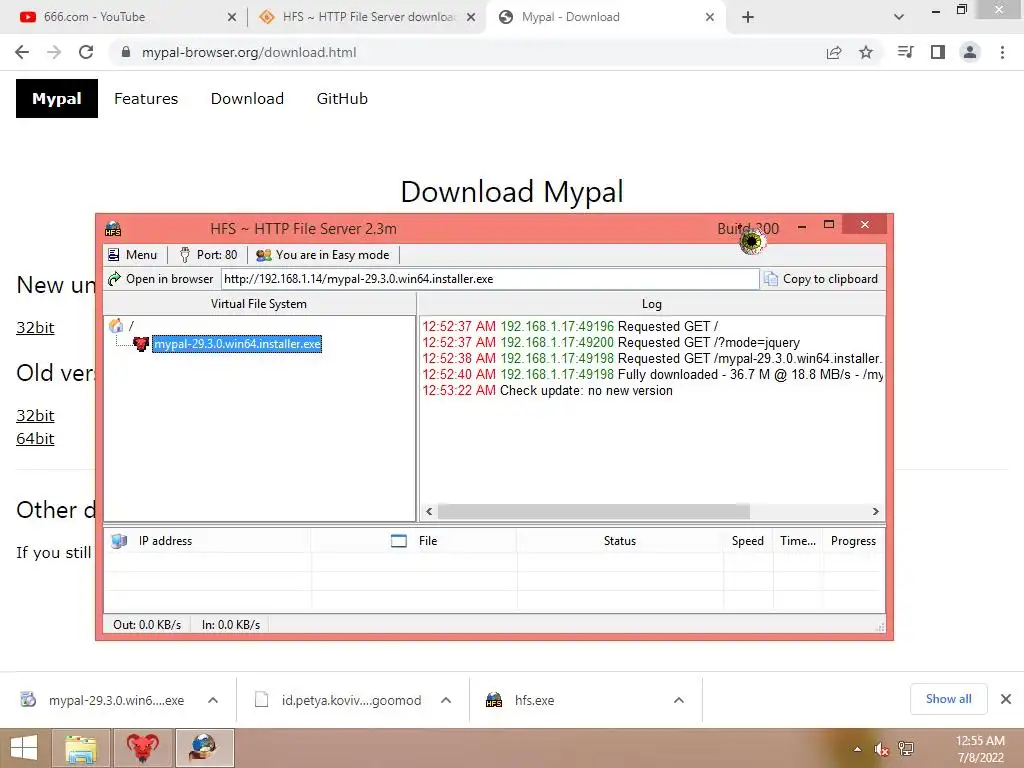Click the log horizontal scrollbar thumb

(x=594, y=511)
